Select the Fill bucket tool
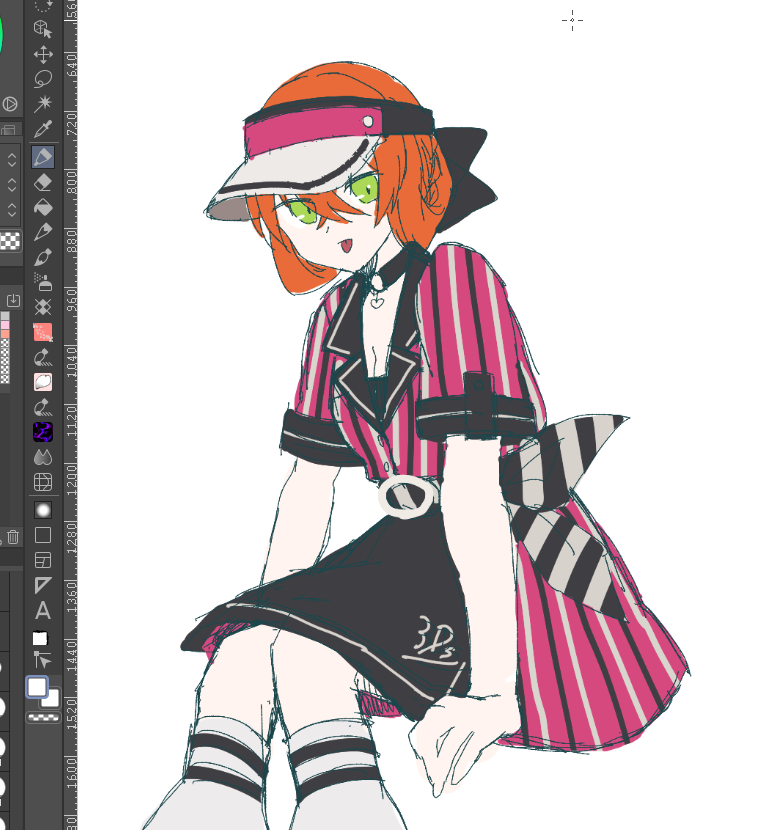This screenshot has height=830, width=775. pos(43,207)
